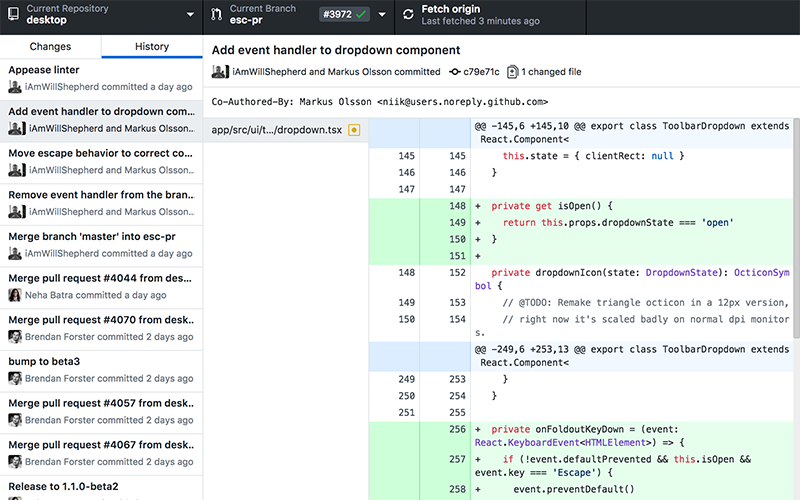Click avatar on Merge pull request #4067
800x500 pixels.
point(15,462)
